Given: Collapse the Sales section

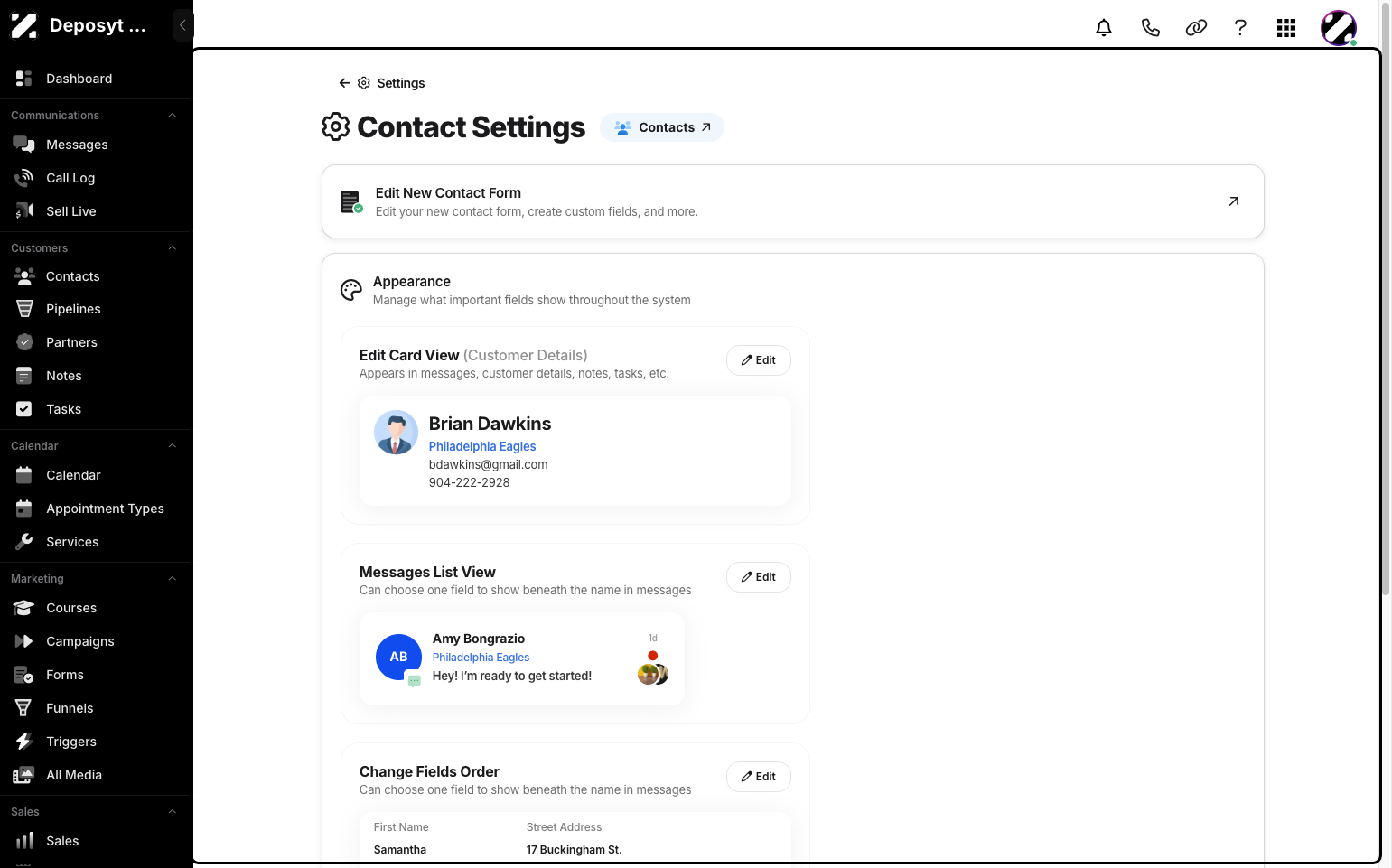Looking at the screenshot, I should (172, 812).
